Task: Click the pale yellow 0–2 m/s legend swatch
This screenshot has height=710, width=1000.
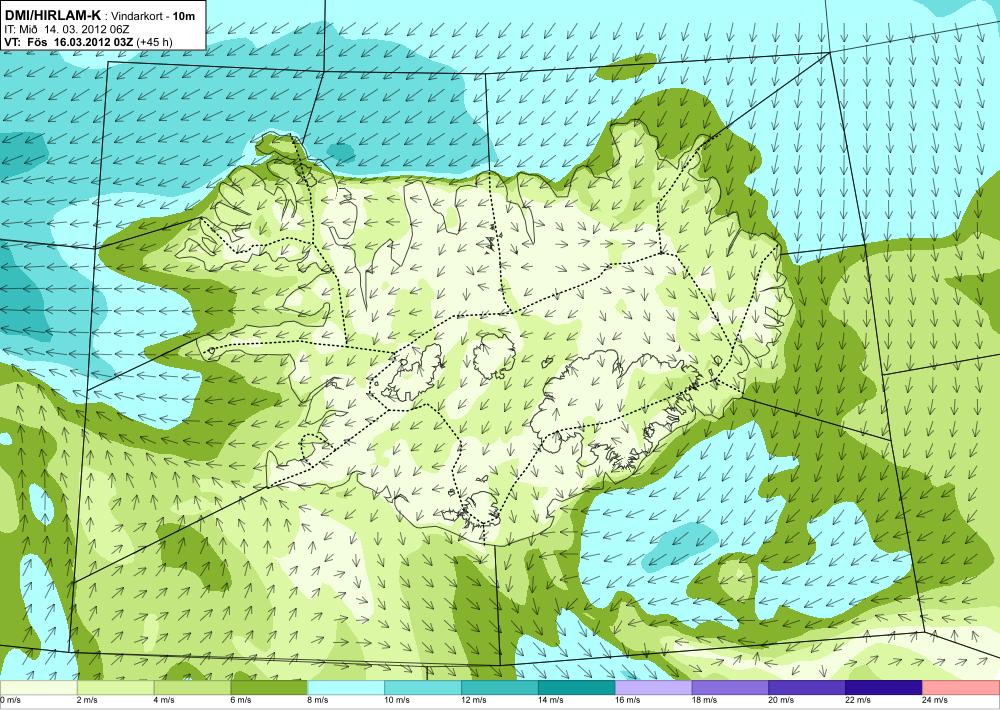Action: [38, 687]
